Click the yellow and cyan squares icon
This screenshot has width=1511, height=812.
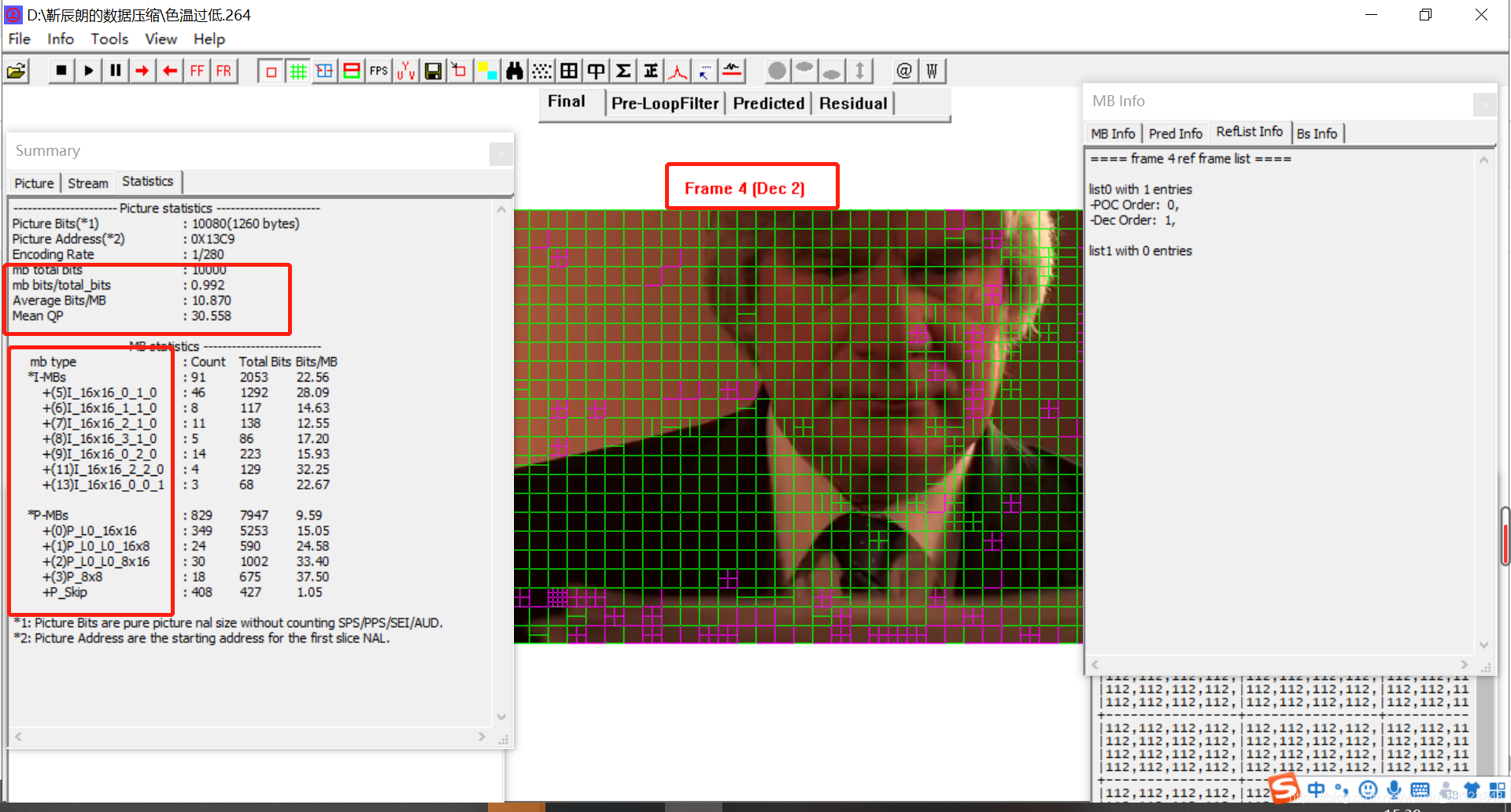pyautogui.click(x=487, y=72)
